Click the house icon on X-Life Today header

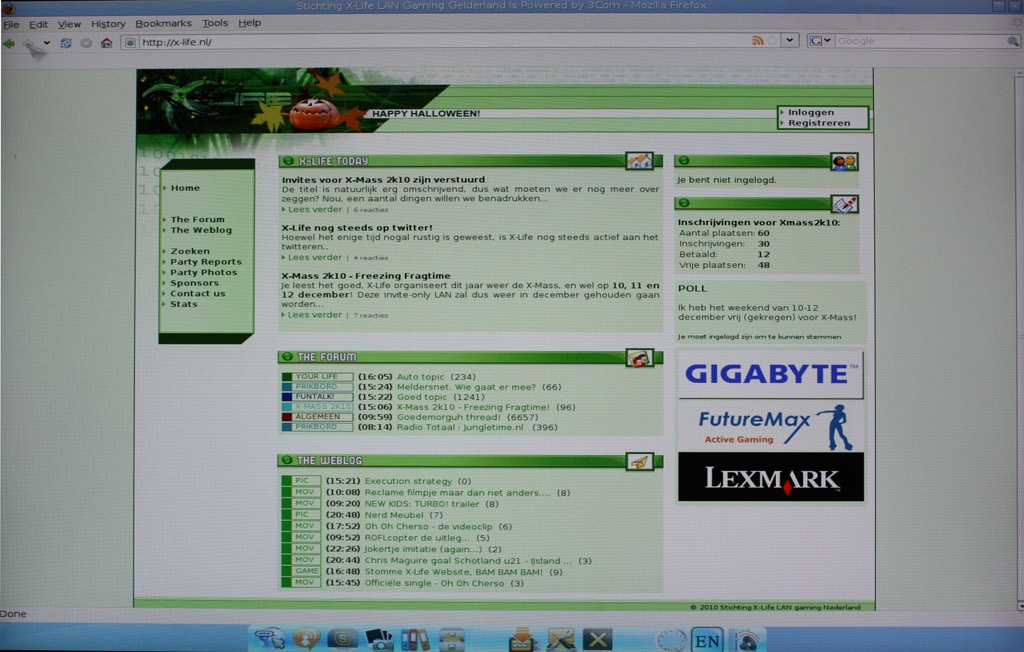point(639,160)
